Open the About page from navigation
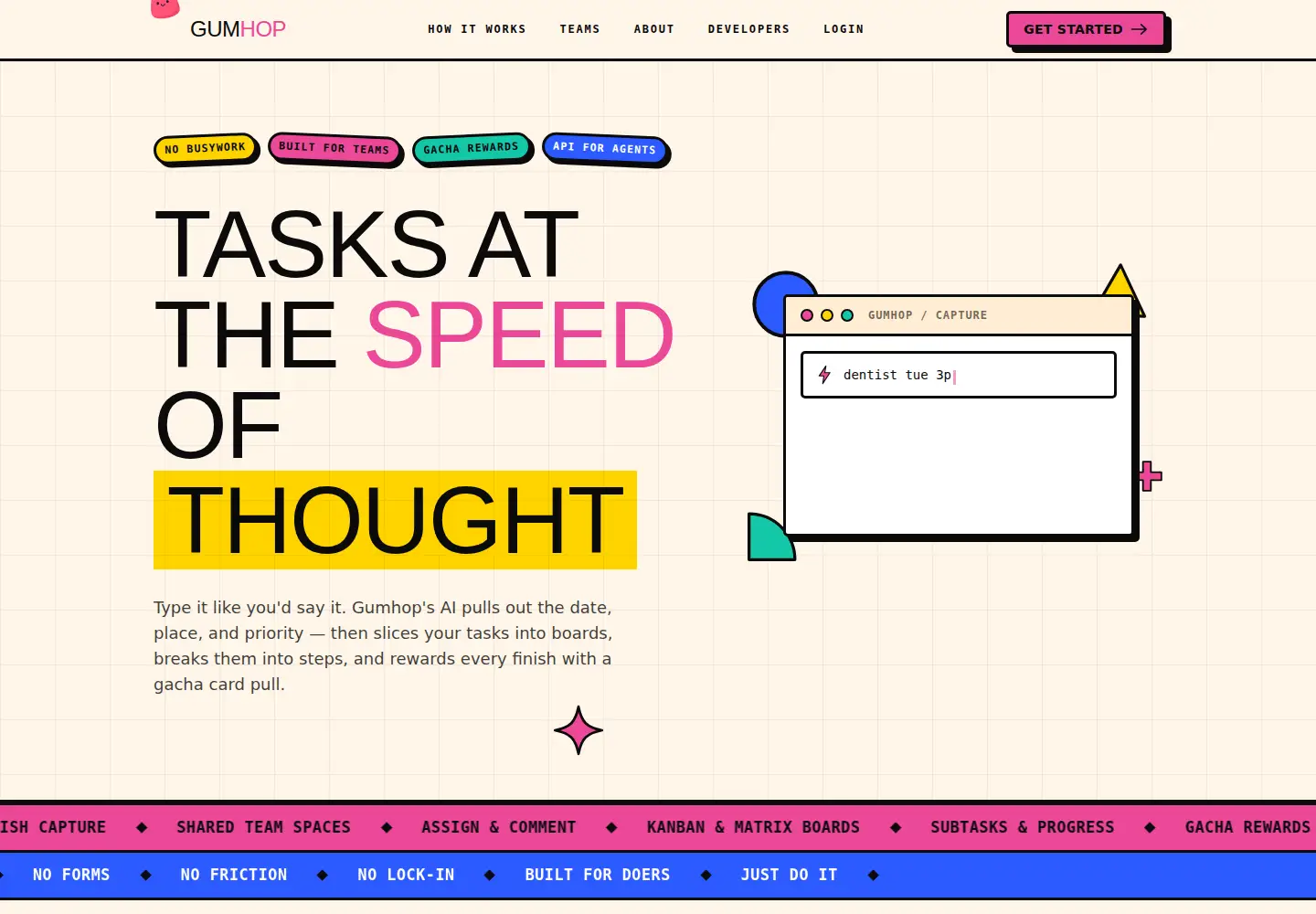This screenshot has height=914, width=1316. [x=654, y=29]
